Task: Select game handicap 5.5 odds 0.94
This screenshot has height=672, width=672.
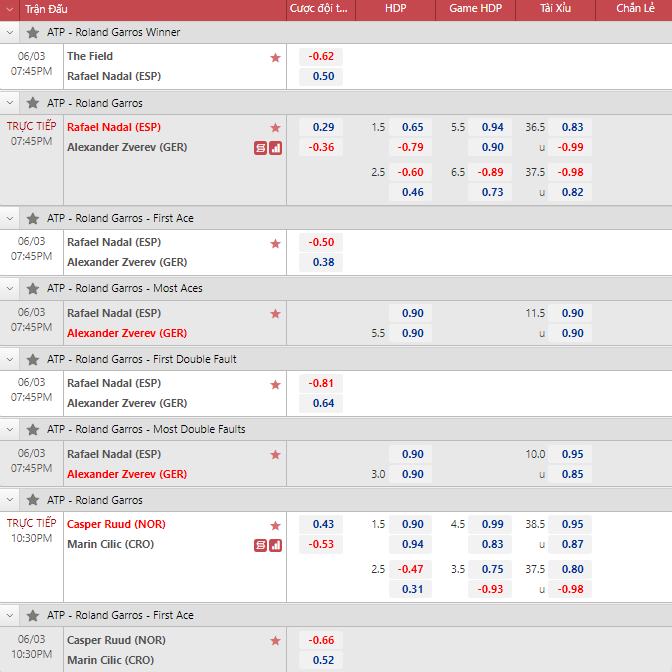Action: pyautogui.click(x=490, y=127)
